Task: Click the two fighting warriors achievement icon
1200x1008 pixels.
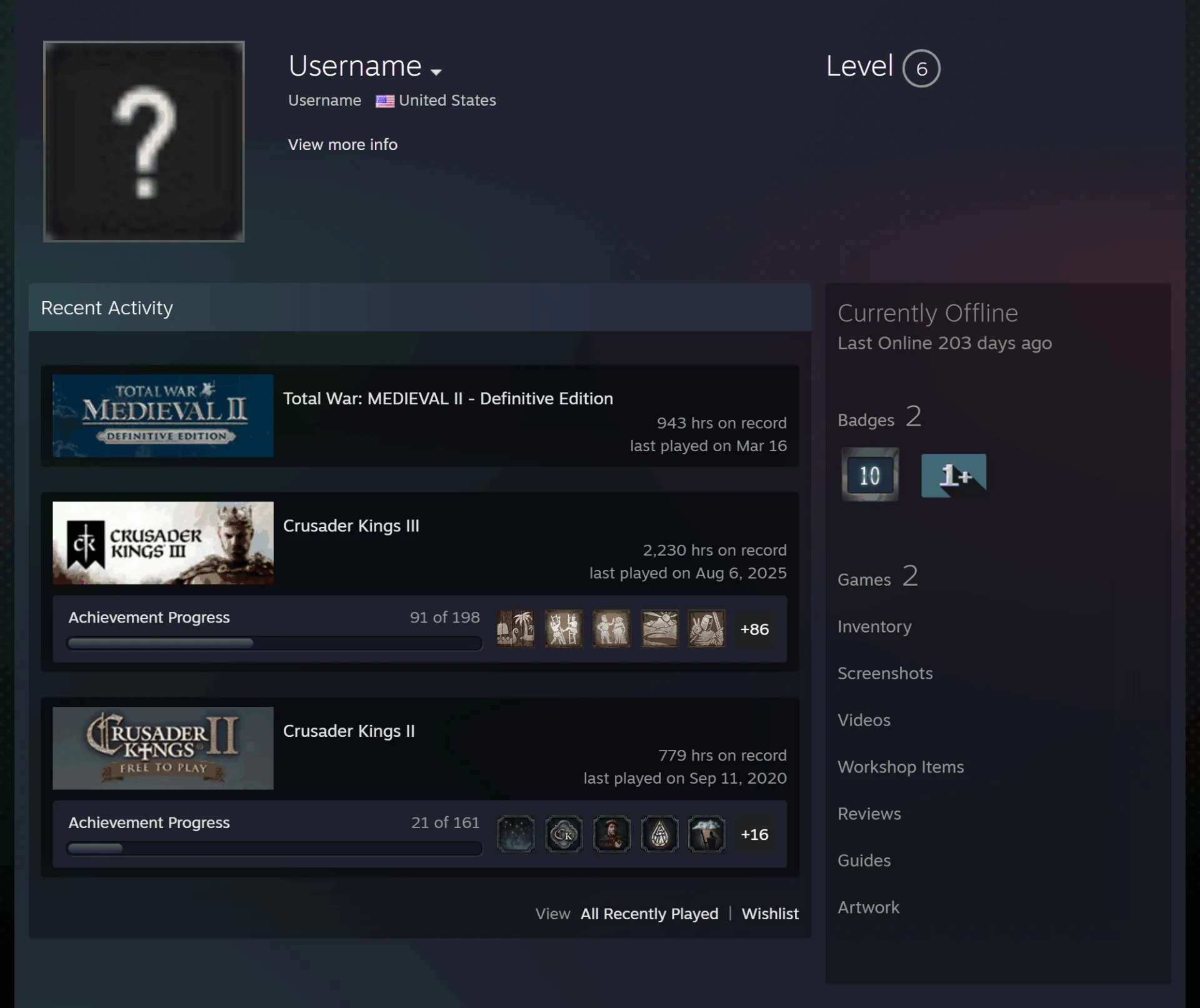Action: coord(564,629)
